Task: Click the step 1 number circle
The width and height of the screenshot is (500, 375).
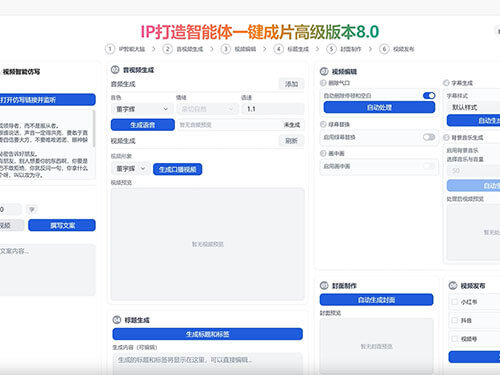Action: click(110, 49)
